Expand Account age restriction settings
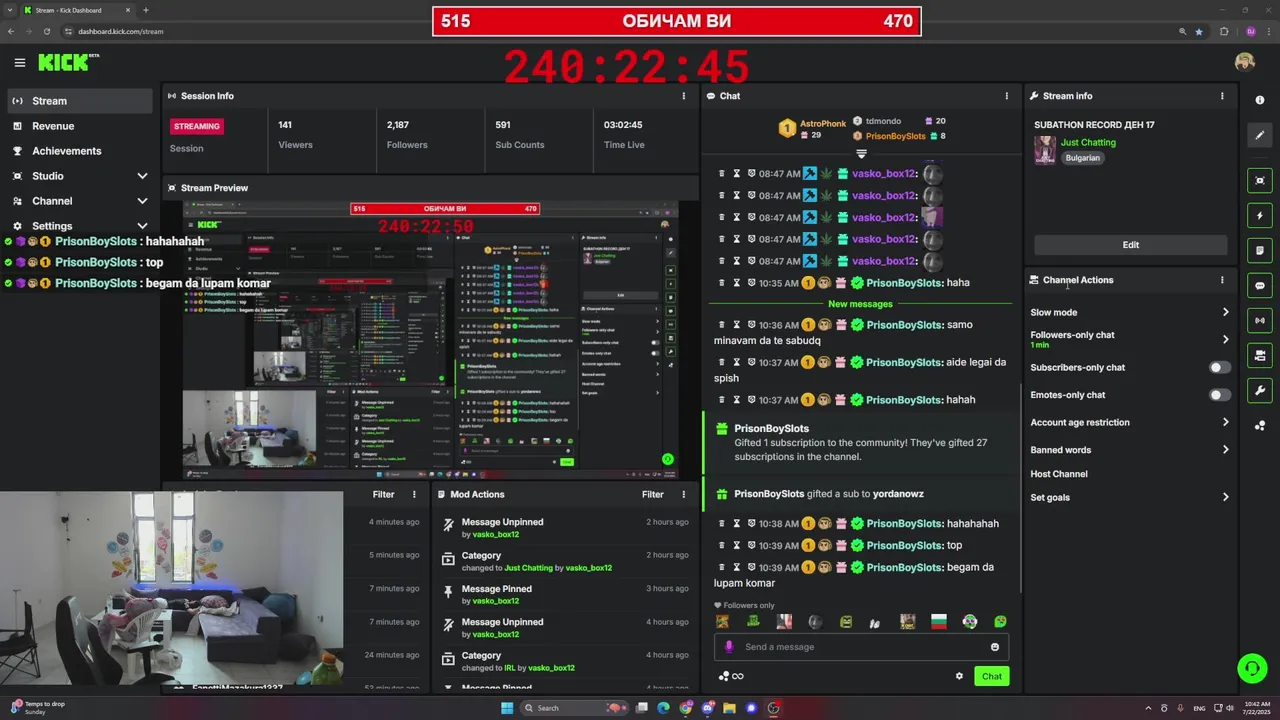The image size is (1280, 720). click(1225, 422)
